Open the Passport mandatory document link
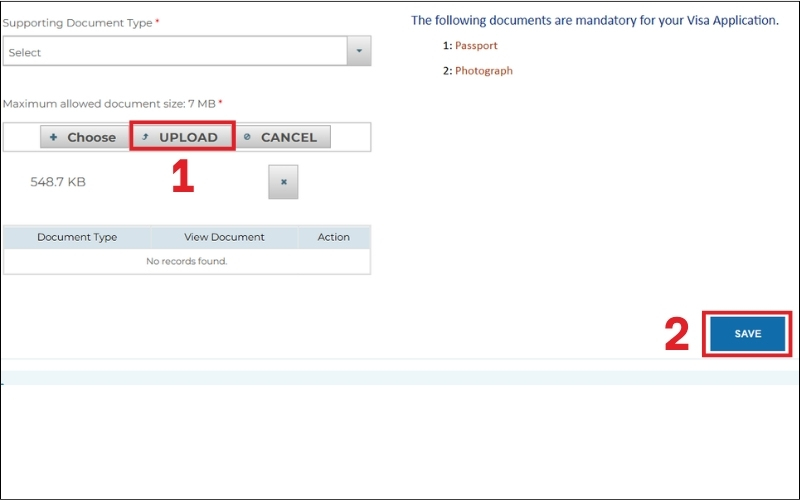 [476, 46]
